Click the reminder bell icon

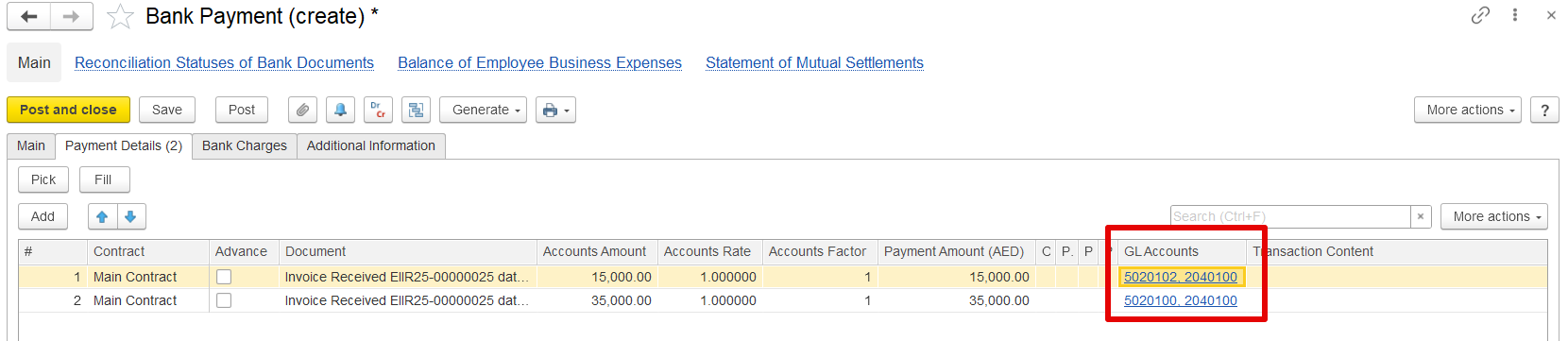coord(340,110)
